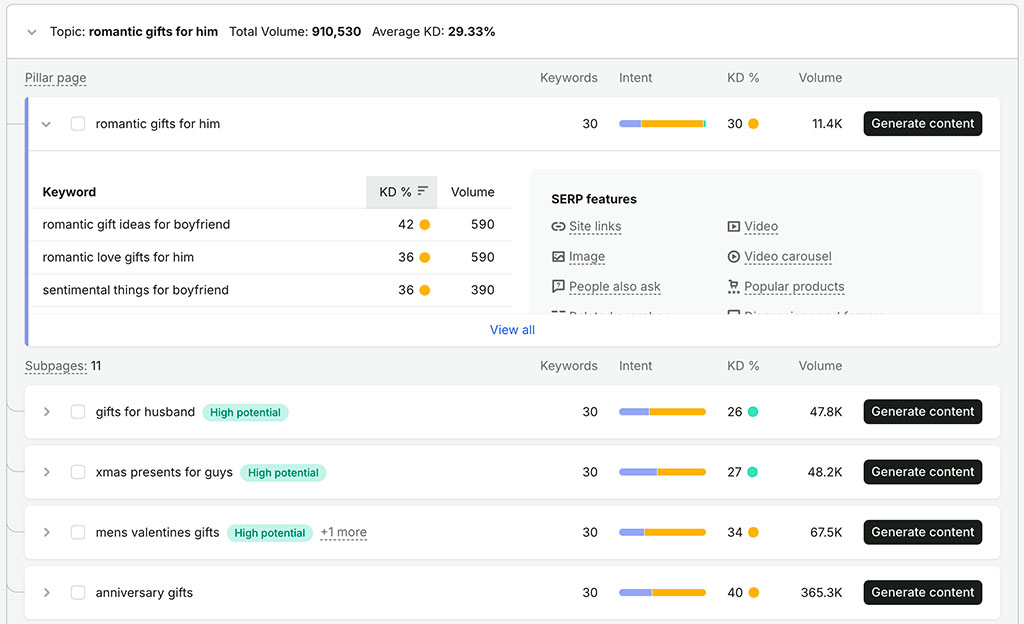Click KD dot for romantic gift ideas for boyfriend

click(x=424, y=225)
